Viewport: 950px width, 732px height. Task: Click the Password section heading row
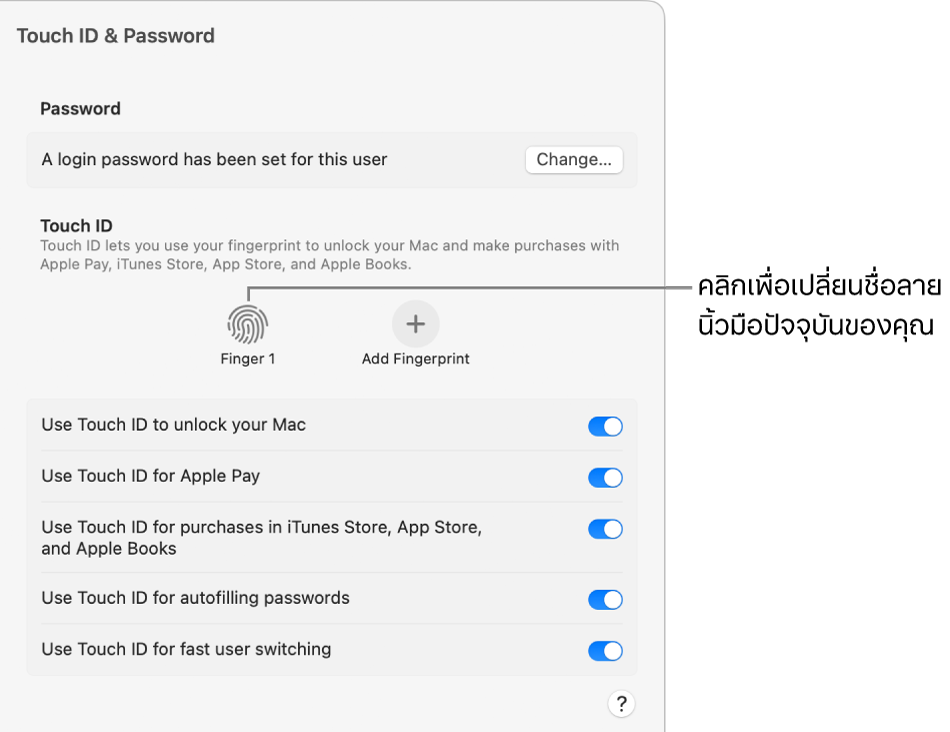(x=70, y=108)
